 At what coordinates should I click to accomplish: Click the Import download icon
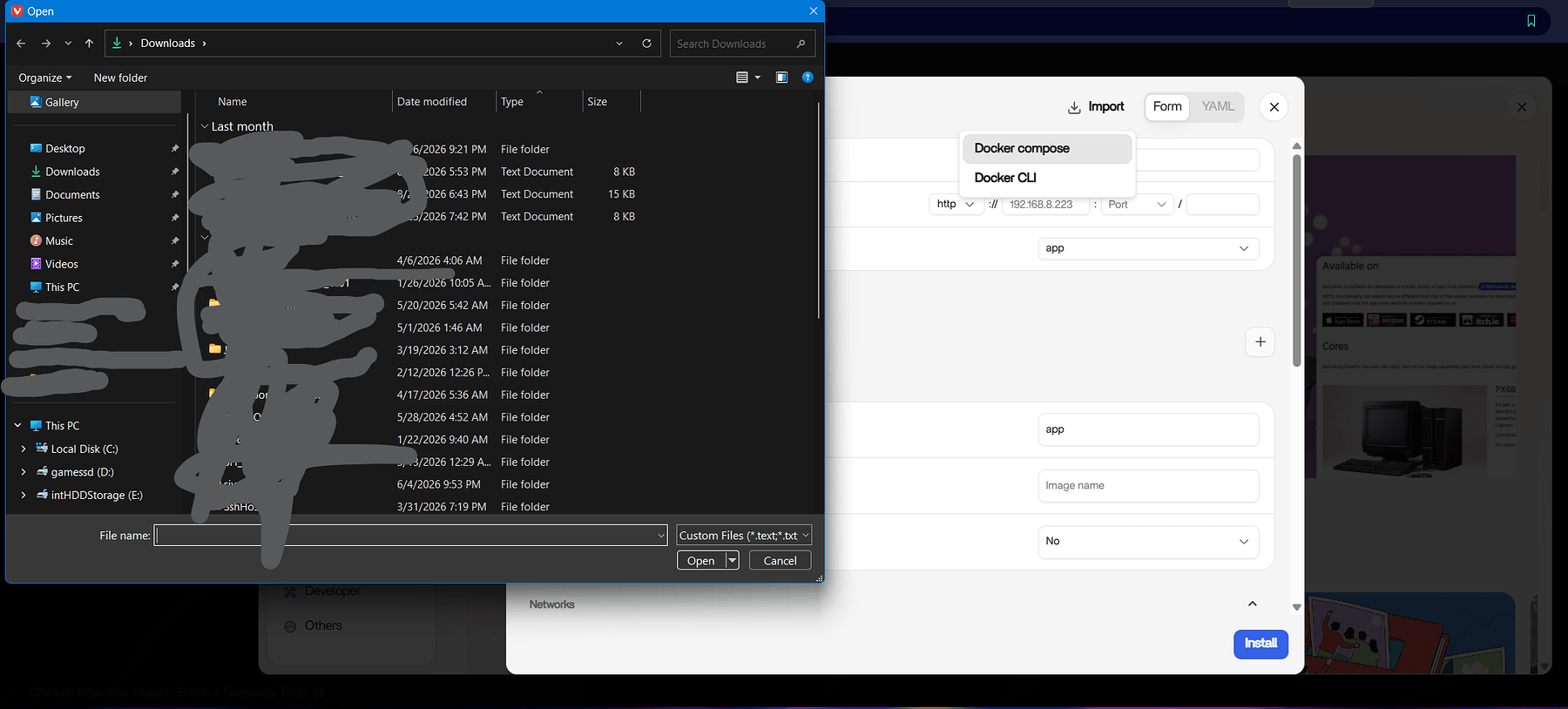coord(1074,108)
